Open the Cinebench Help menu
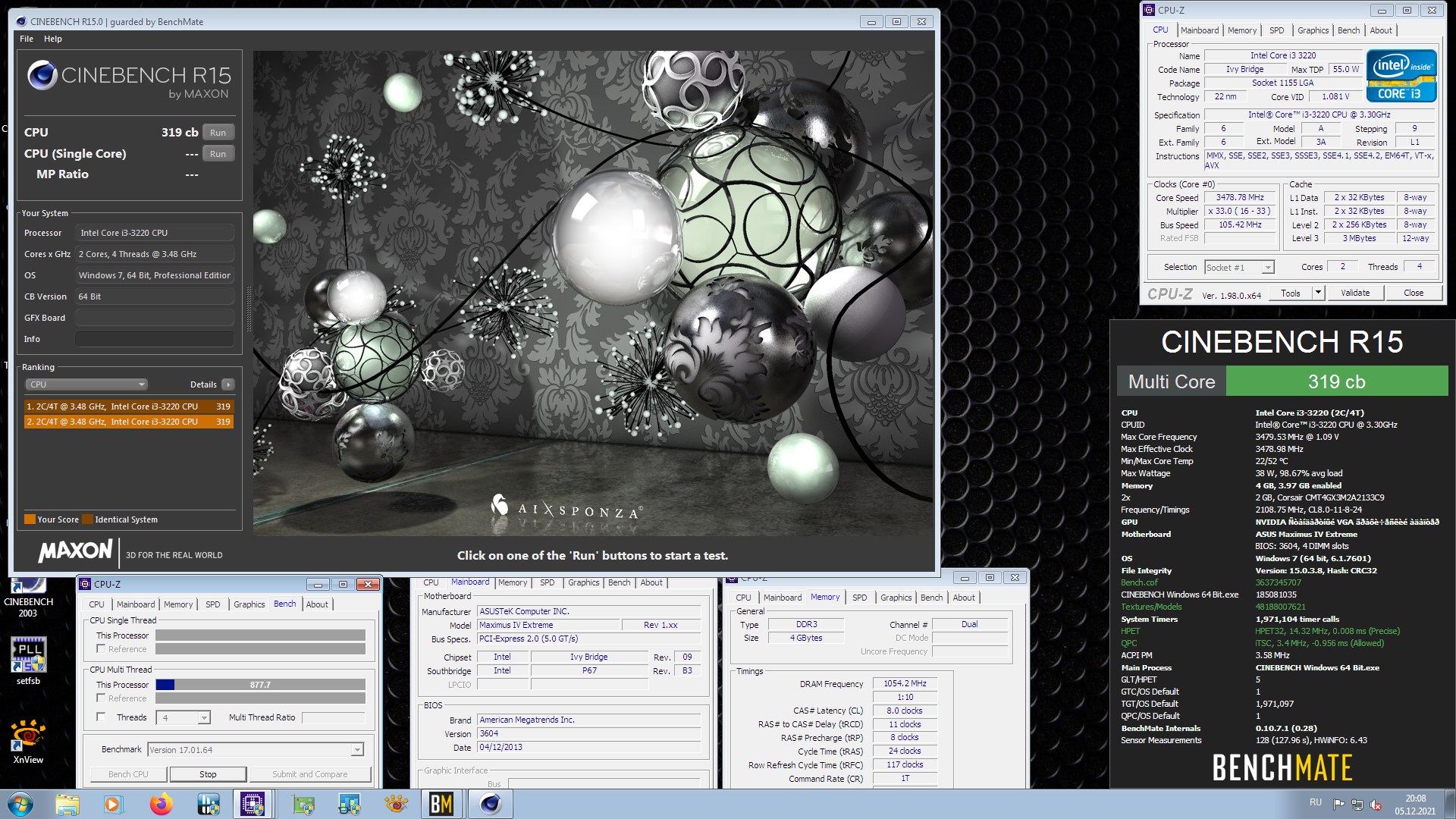This screenshot has width=1456, height=819. (53, 39)
